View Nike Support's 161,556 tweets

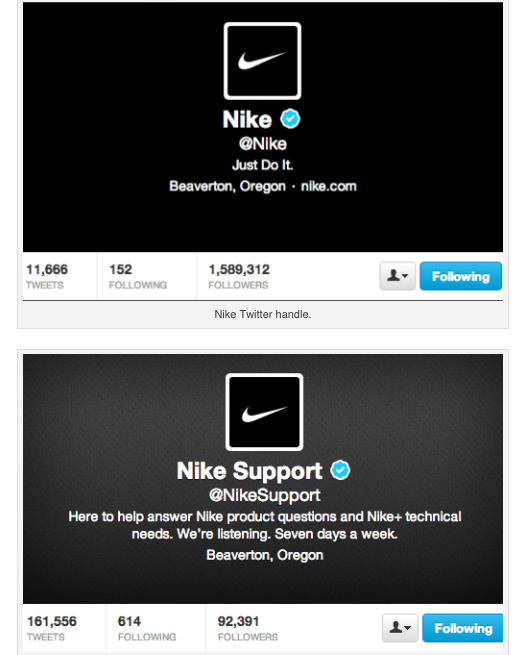pyautogui.click(x=52, y=628)
